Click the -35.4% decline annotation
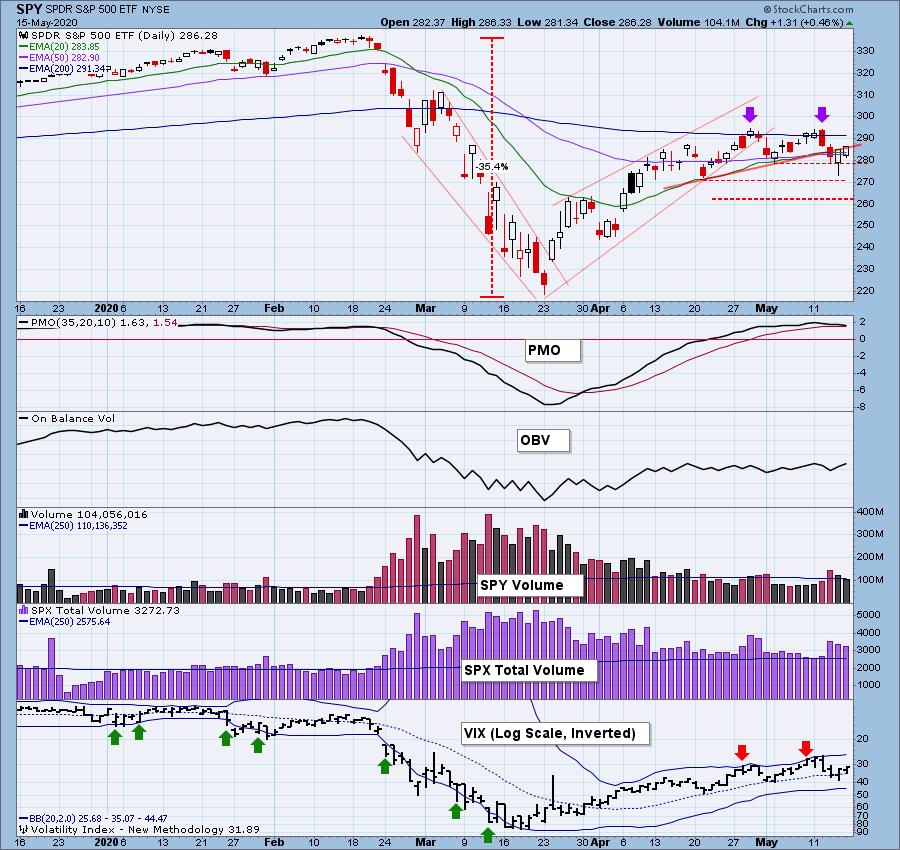 tap(492, 166)
